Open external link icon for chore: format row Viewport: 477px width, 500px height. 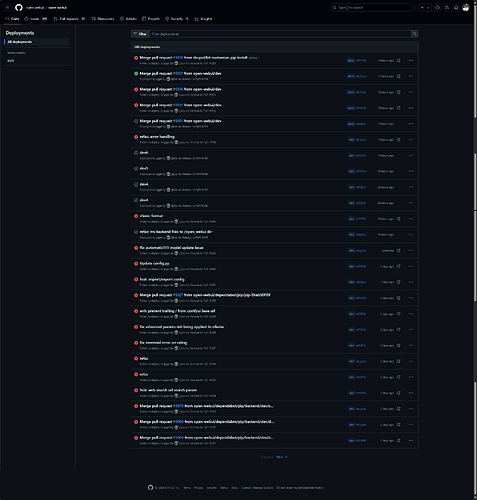tap(399, 219)
